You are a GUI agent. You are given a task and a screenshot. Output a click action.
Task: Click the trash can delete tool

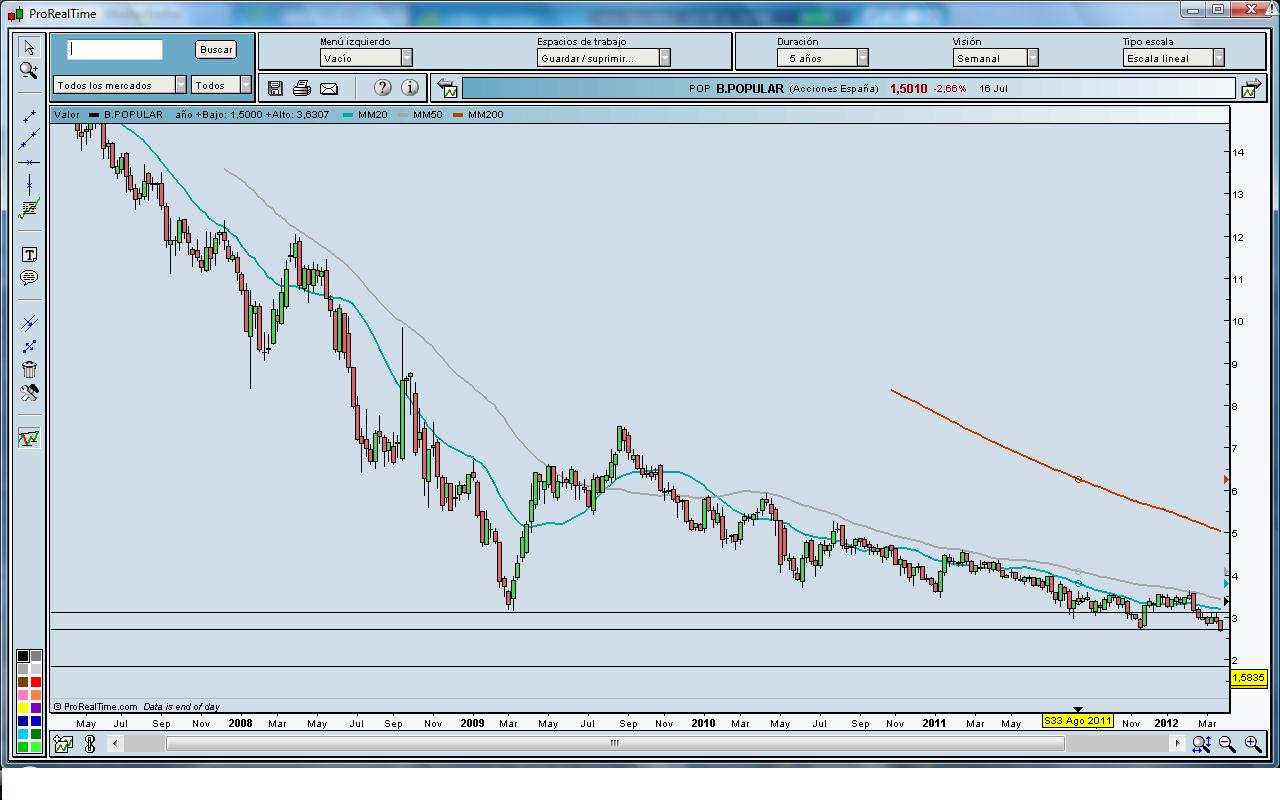29,369
